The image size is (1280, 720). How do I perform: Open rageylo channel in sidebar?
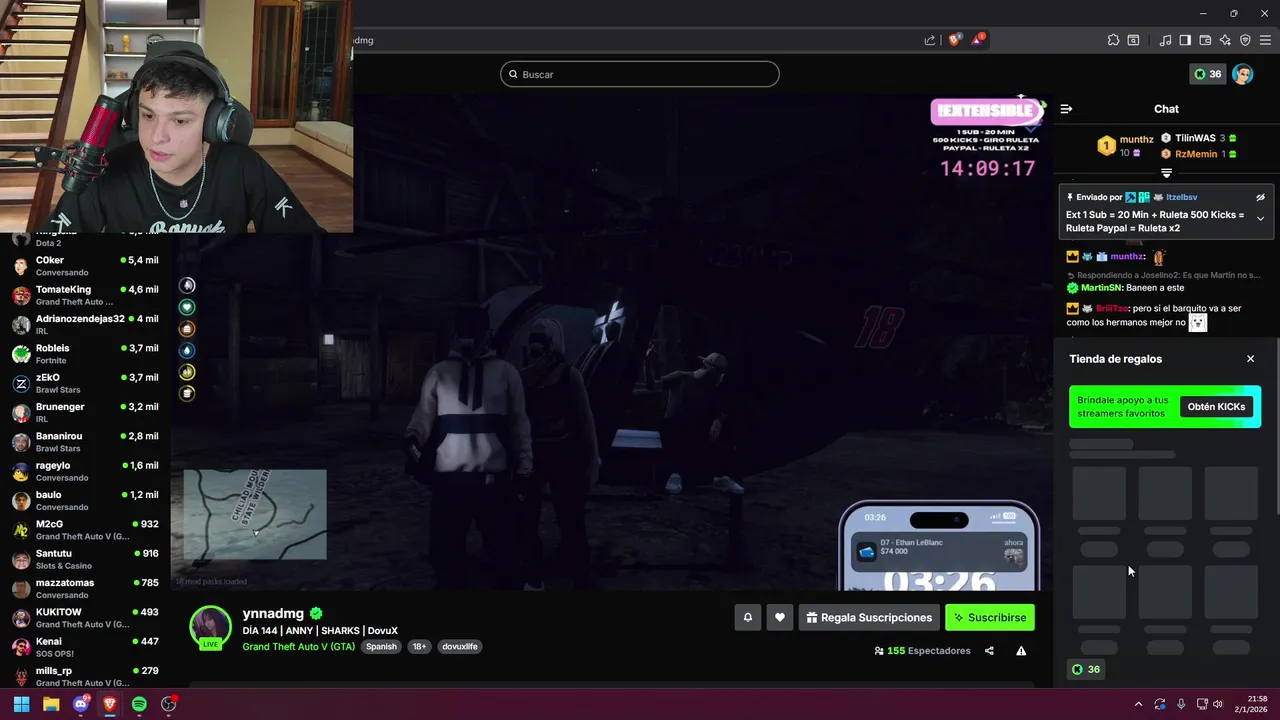coord(85,471)
